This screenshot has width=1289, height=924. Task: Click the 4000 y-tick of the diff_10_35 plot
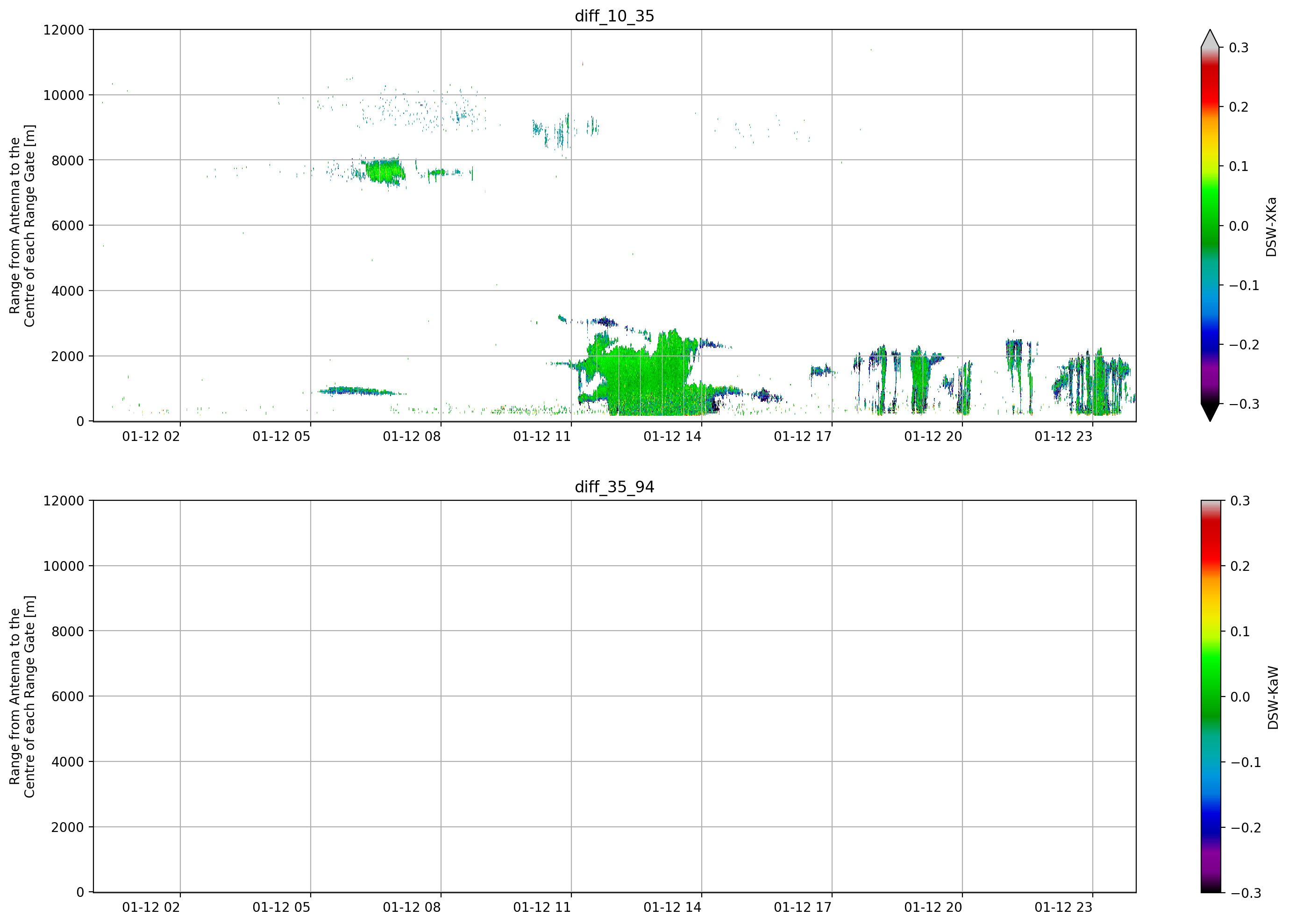68,291
